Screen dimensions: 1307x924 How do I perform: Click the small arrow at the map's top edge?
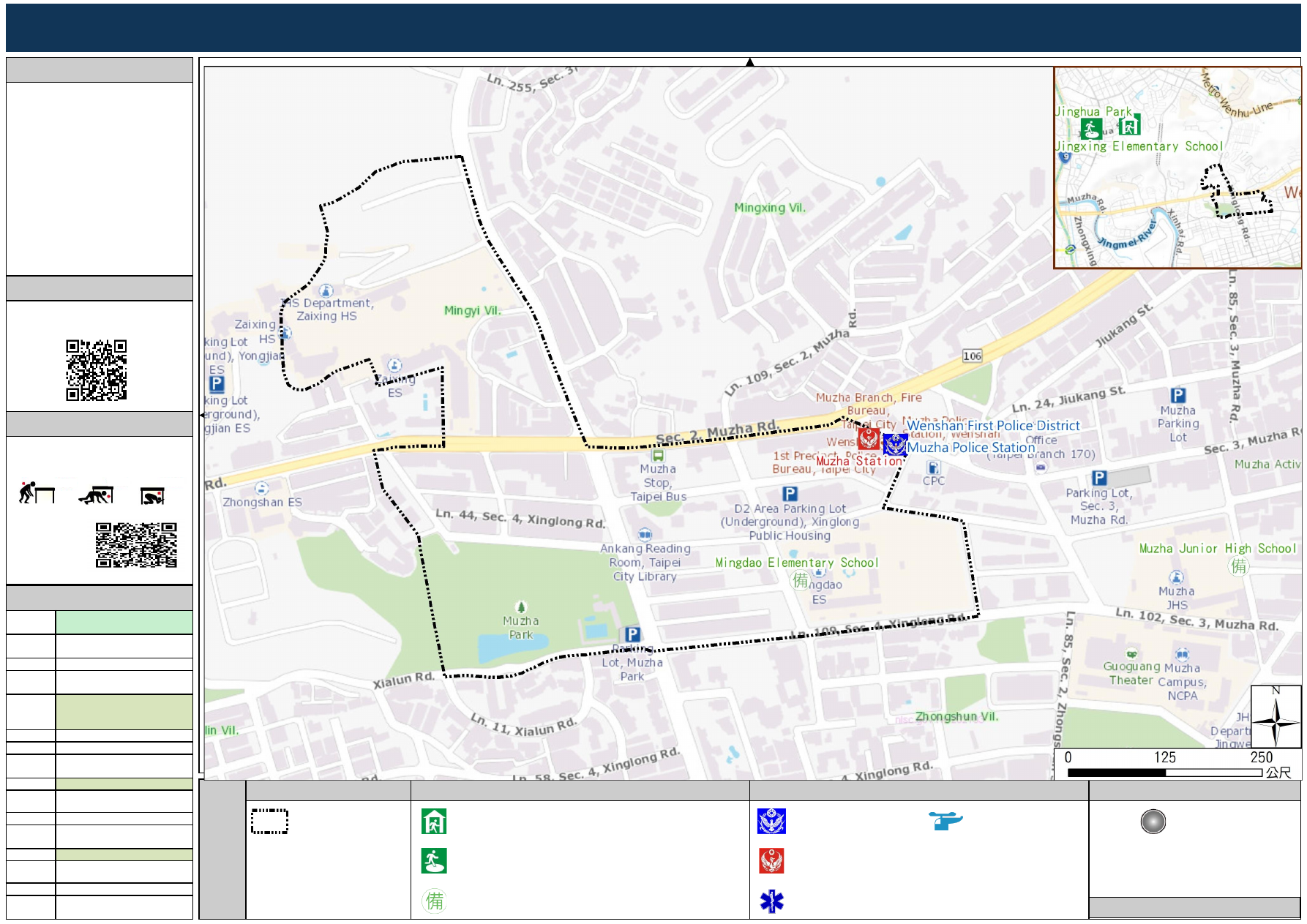749,62
